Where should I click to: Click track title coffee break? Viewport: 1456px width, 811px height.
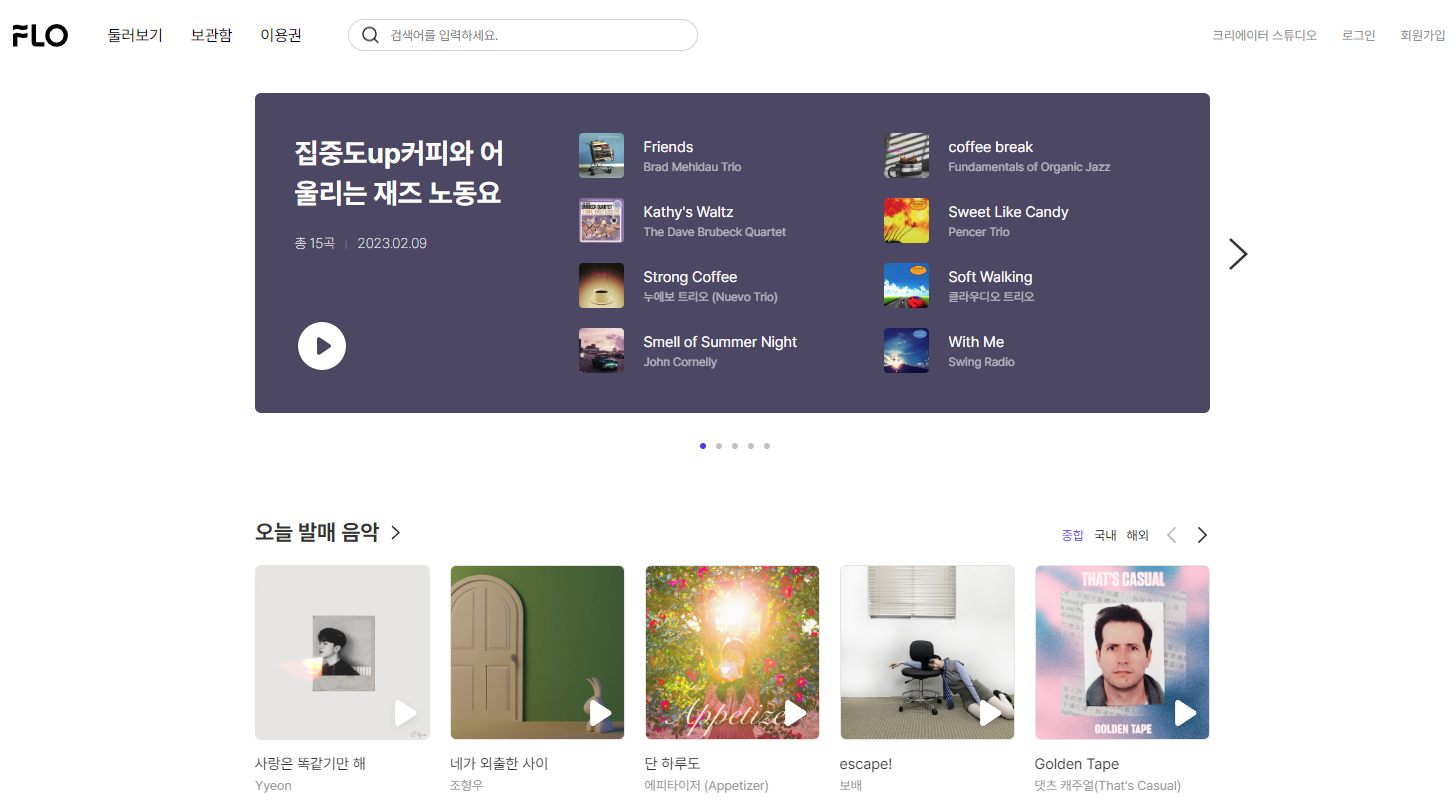pyautogui.click(x=990, y=147)
